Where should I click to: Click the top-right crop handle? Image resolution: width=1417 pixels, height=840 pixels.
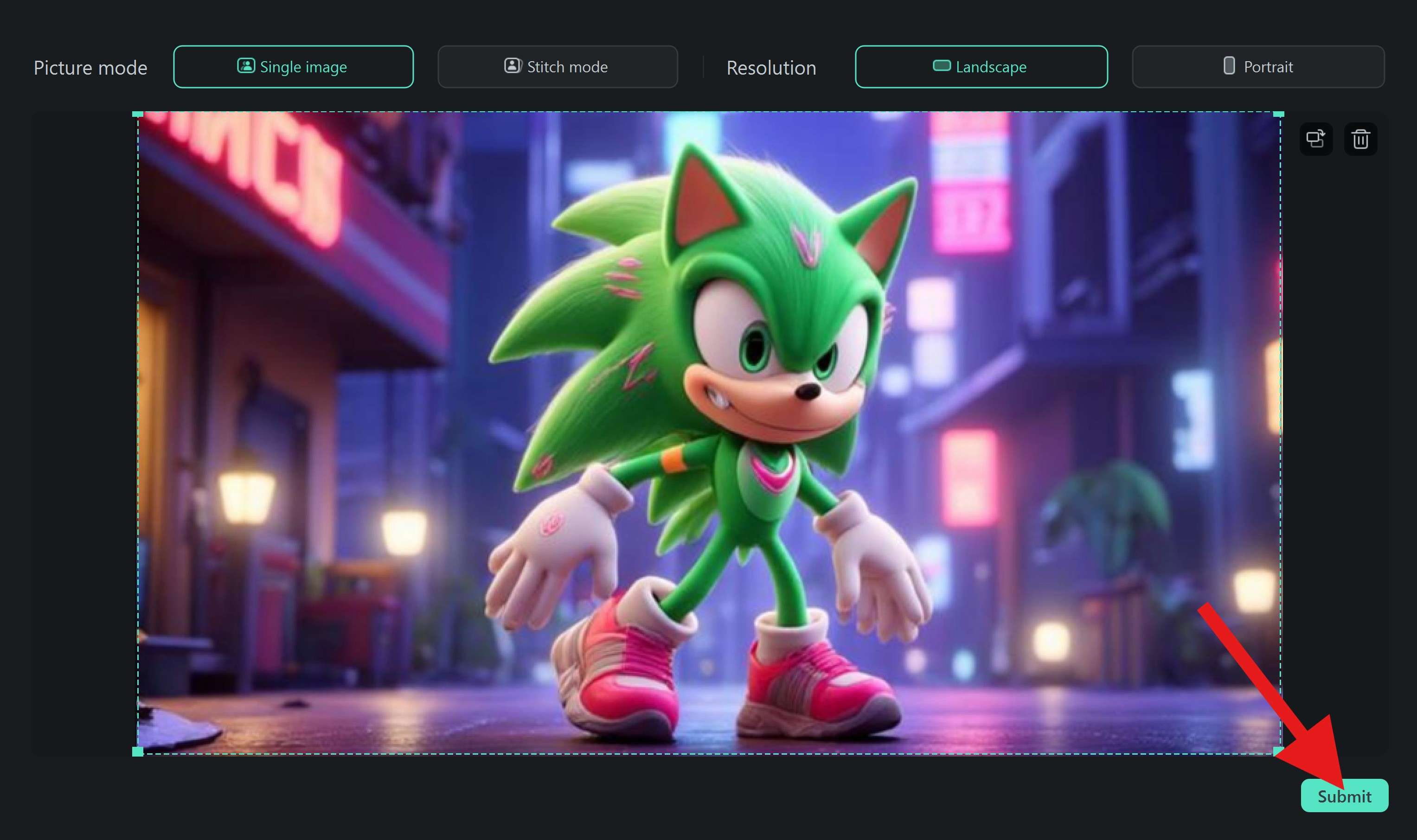(1278, 115)
